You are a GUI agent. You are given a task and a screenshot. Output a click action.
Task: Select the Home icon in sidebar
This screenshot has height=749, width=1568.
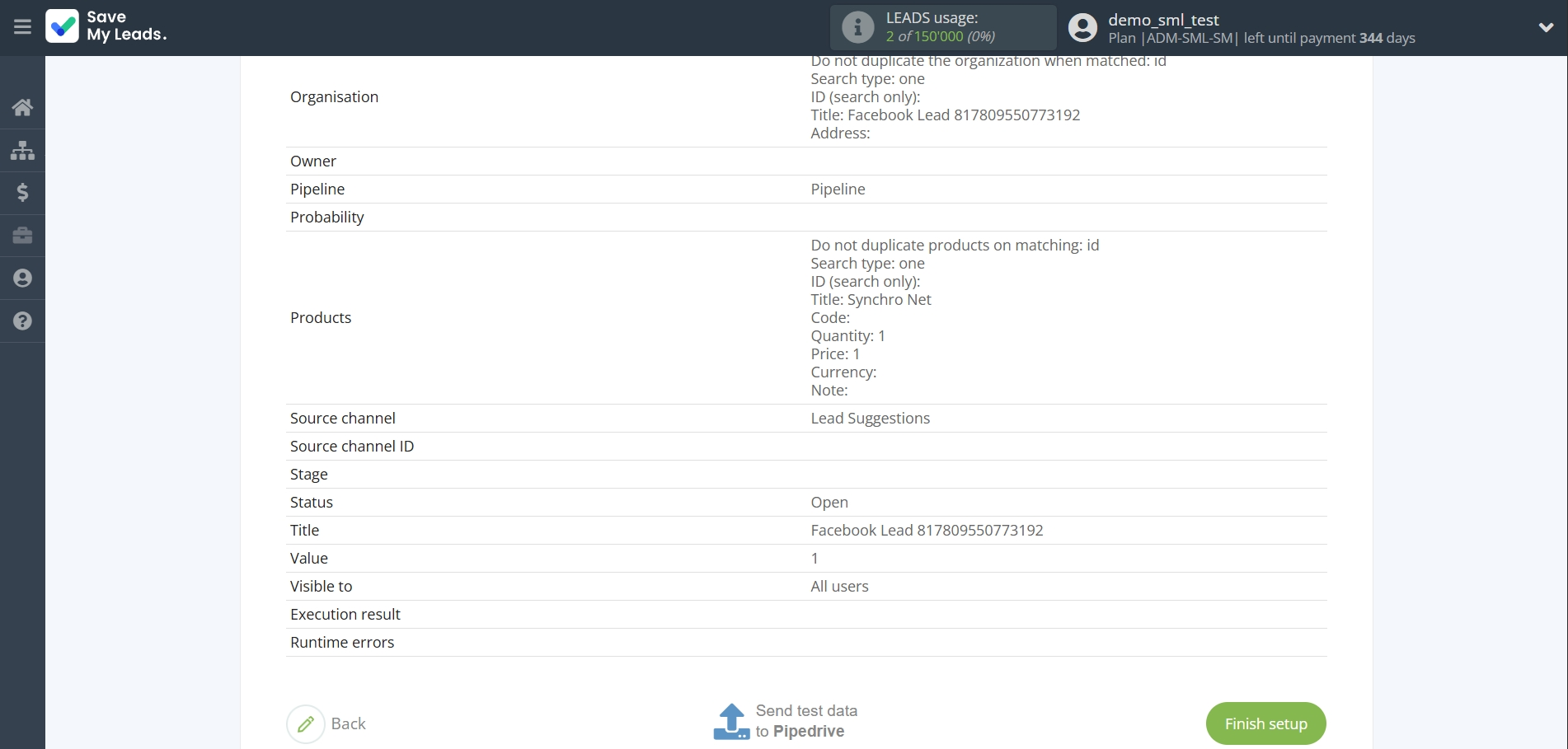tap(22, 107)
